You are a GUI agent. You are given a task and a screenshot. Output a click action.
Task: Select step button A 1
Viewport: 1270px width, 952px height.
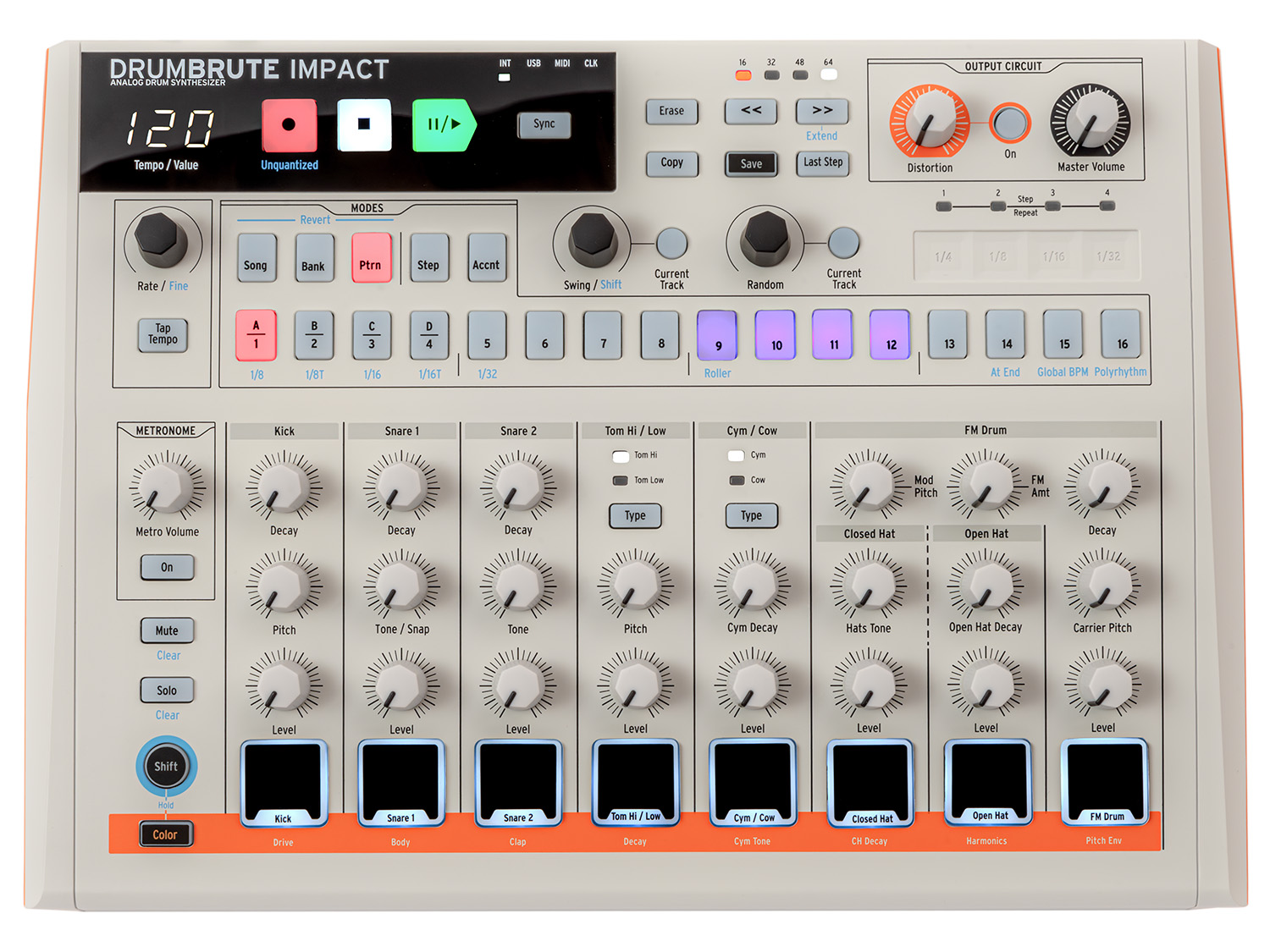coord(256,335)
